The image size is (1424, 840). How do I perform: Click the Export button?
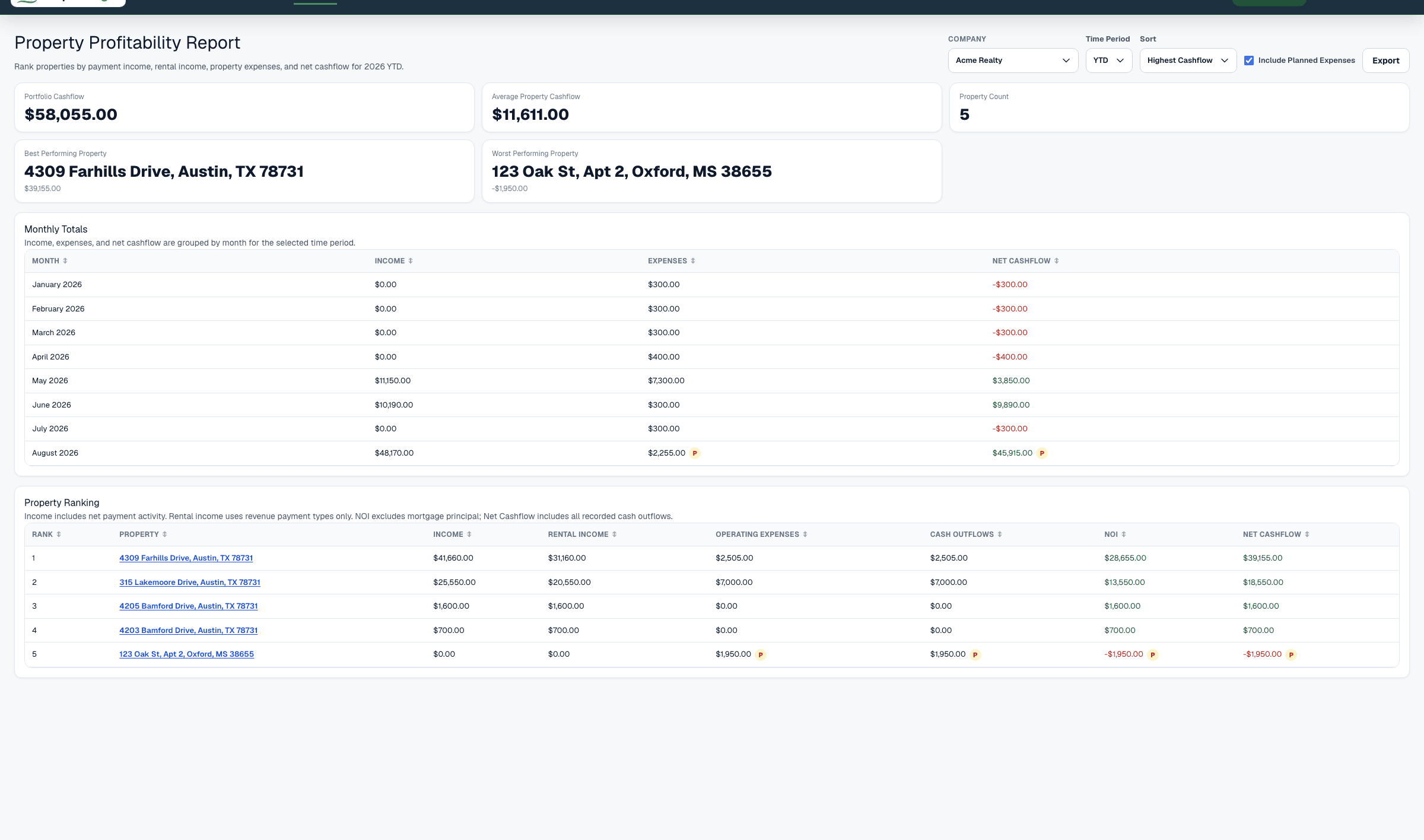point(1385,61)
